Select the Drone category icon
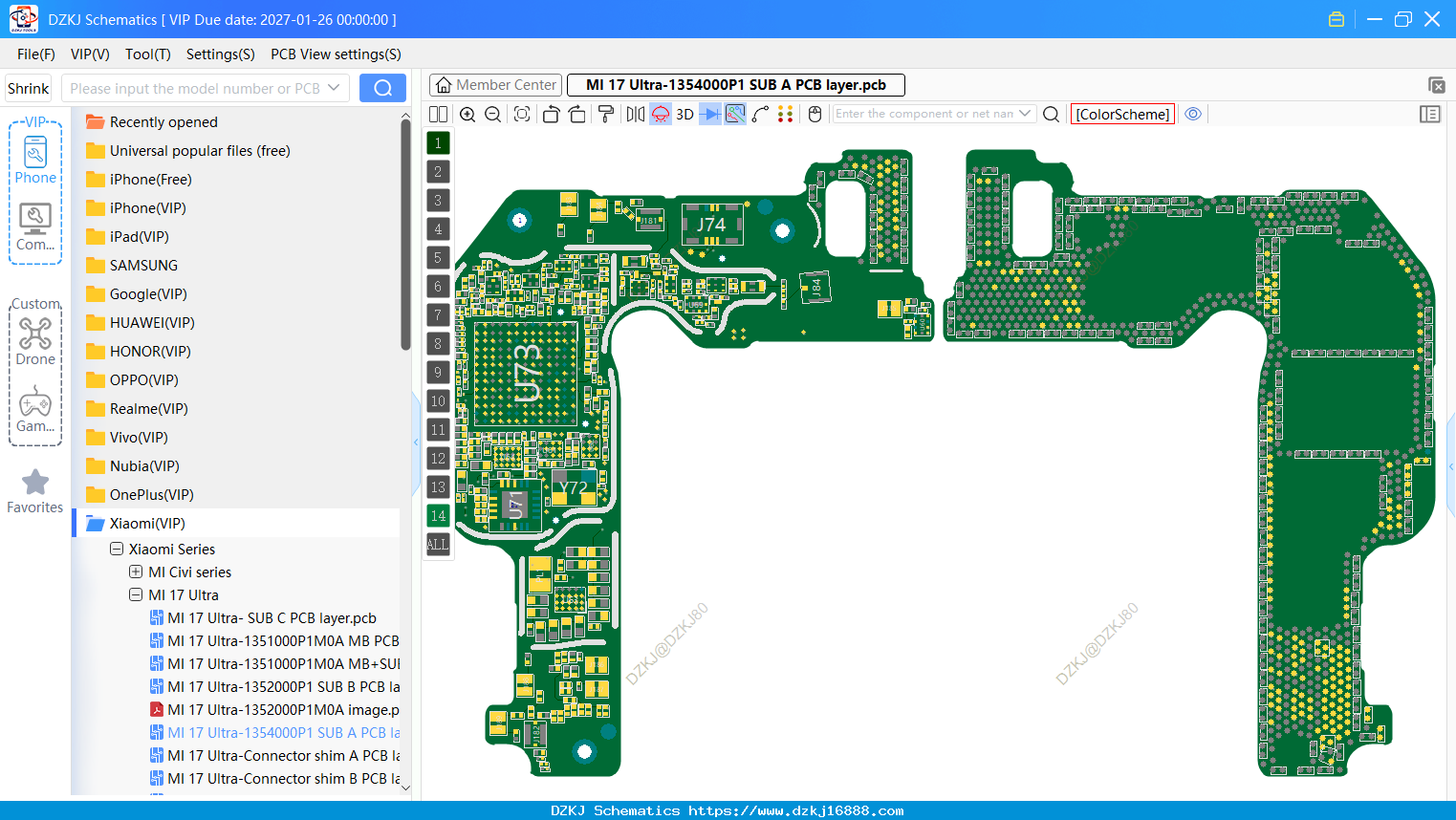Image resolution: width=1456 pixels, height=820 pixels. coord(35,342)
